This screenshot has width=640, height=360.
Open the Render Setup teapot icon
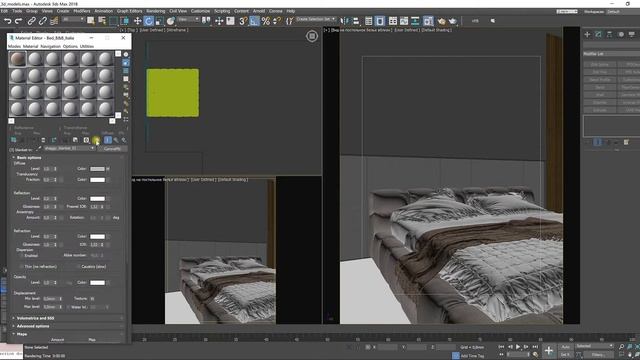(441, 21)
